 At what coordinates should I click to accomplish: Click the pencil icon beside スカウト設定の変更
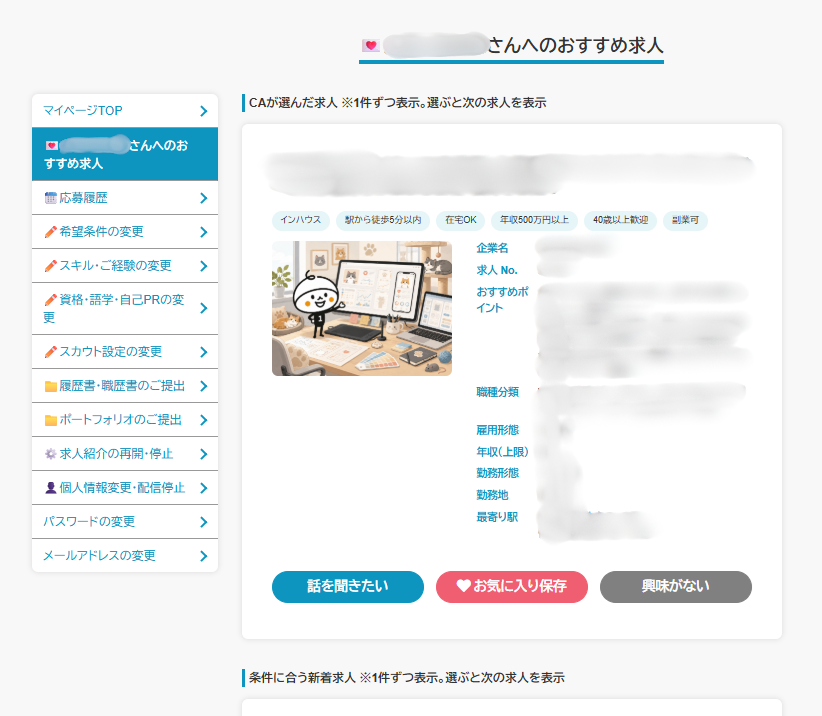click(50, 352)
